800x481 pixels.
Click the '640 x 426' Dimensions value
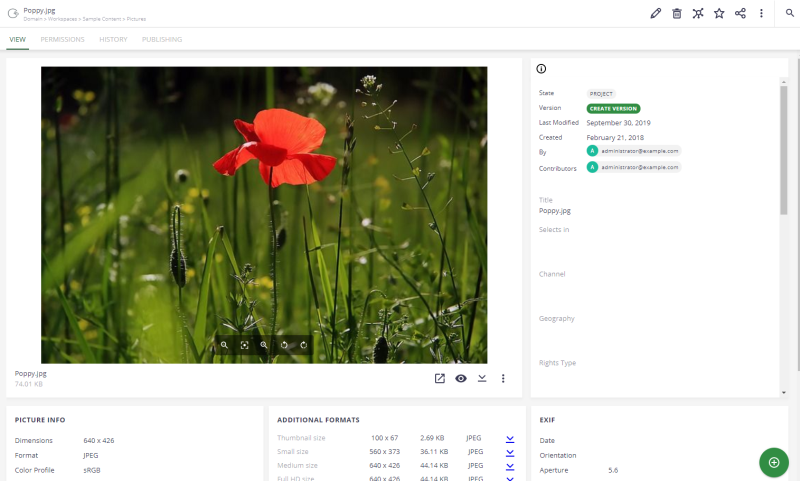[x=98, y=441]
